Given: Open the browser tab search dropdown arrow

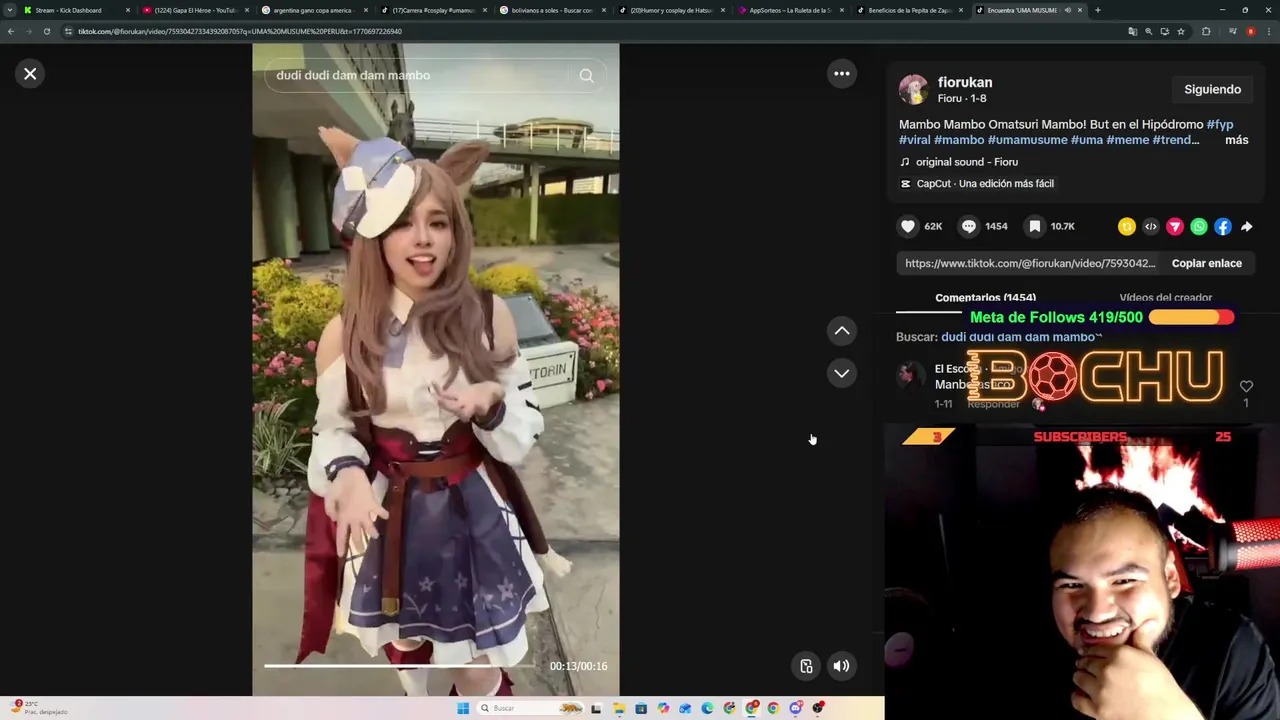Looking at the screenshot, I should [10, 10].
